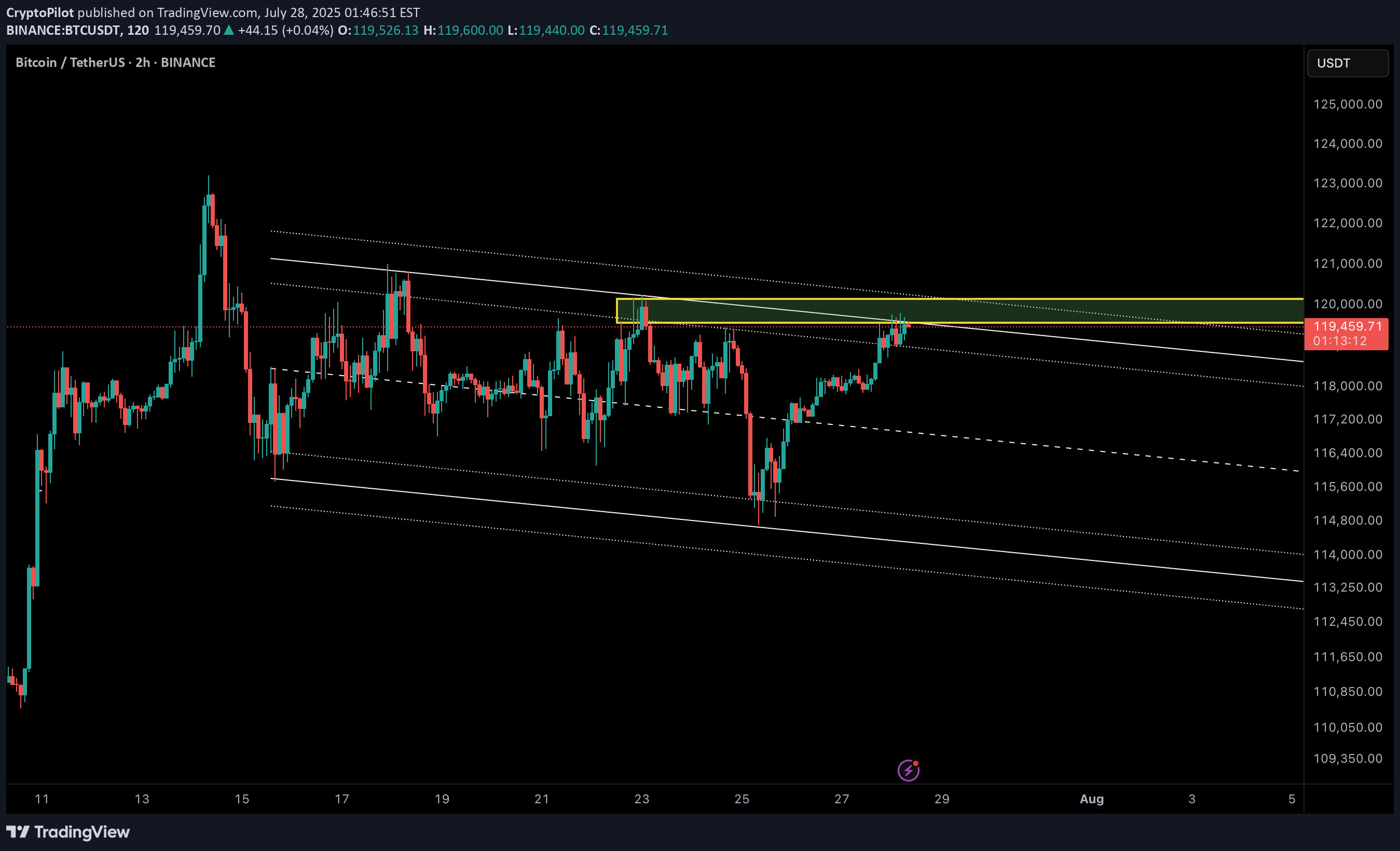The width and height of the screenshot is (1400, 851).
Task: Click the 115,600.00 price axis label
Action: [1347, 487]
